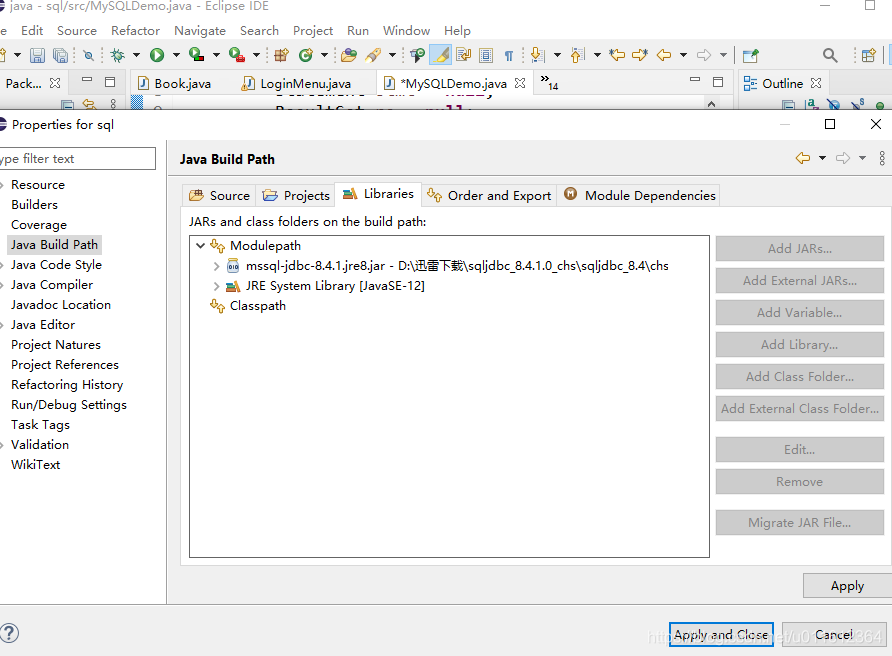The image size is (892, 656).
Task: Click the dialog view menu three-dot icon
Action: (x=882, y=158)
